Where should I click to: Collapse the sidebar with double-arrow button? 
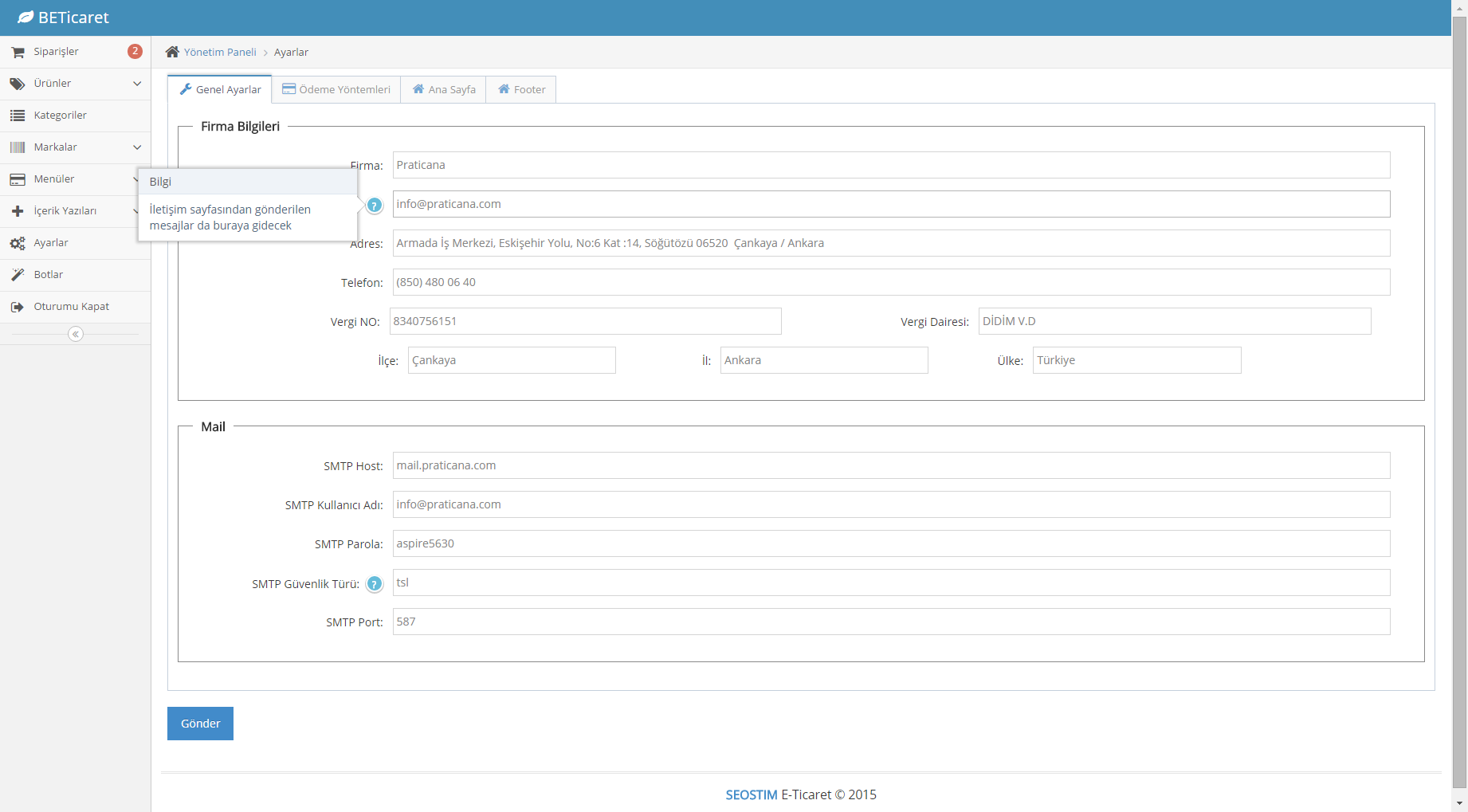pyautogui.click(x=76, y=334)
